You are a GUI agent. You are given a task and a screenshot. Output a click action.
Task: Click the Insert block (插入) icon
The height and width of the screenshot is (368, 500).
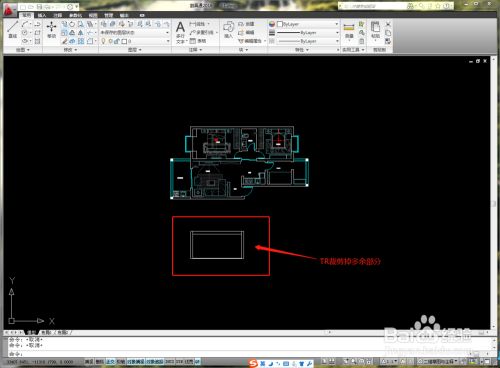coord(228,29)
